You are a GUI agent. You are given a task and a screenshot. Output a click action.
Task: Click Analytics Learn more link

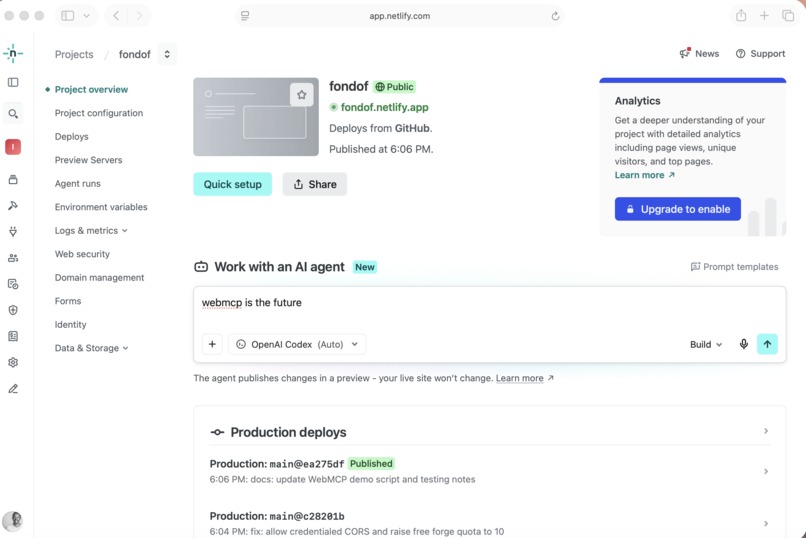(x=645, y=175)
